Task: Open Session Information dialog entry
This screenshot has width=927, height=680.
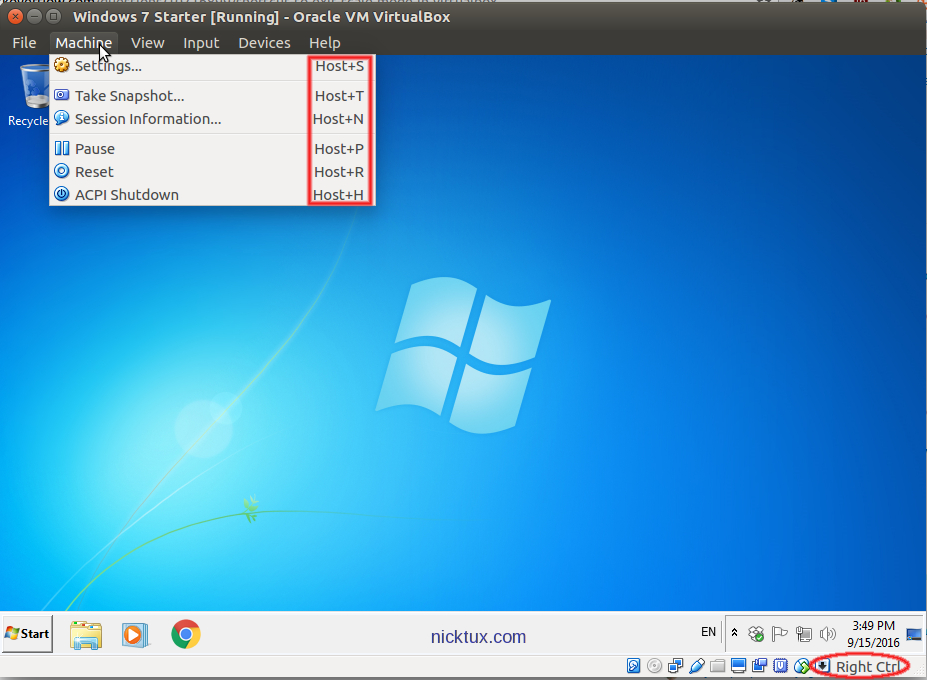Action: click(147, 119)
